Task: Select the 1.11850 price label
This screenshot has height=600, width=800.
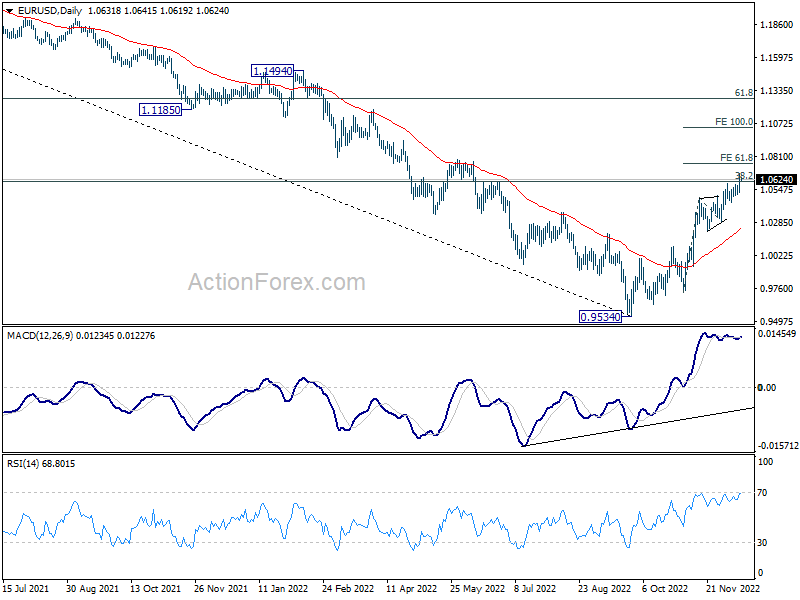Action: [x=161, y=109]
